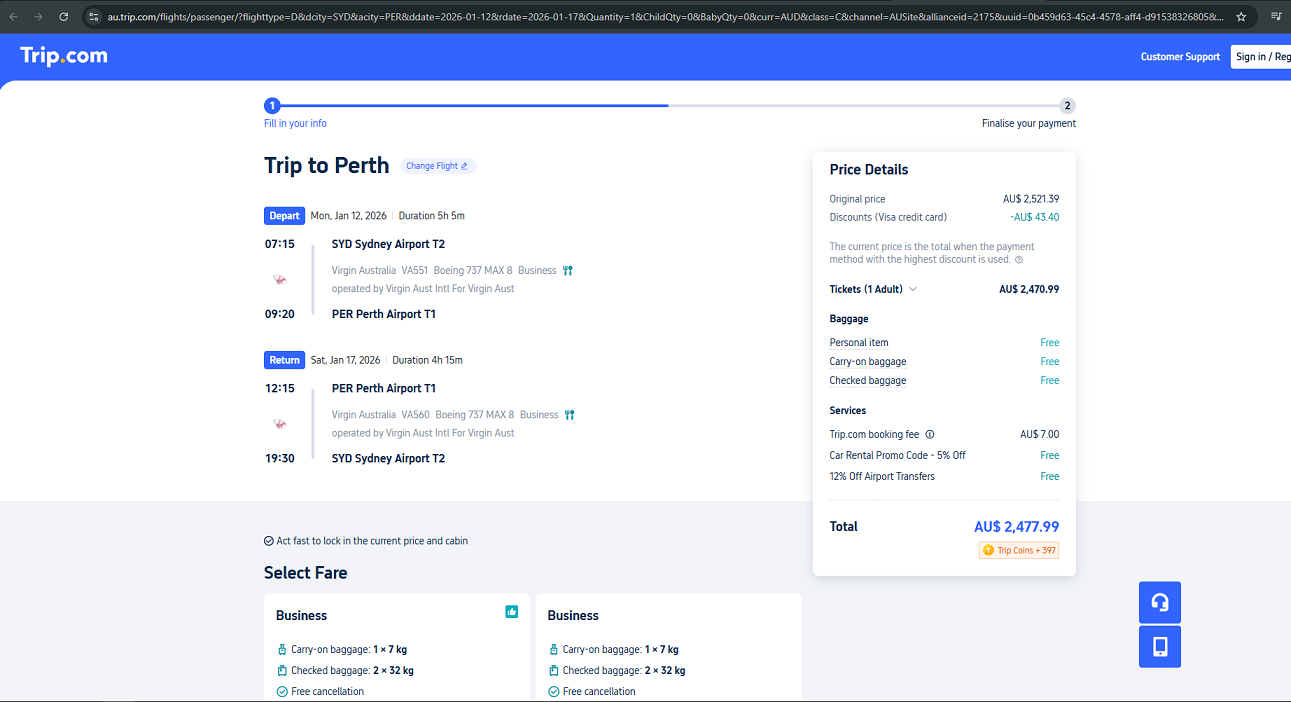Image resolution: width=1291 pixels, height=702 pixels.
Task: Click step 1 Fill in your info
Action: pos(295,113)
